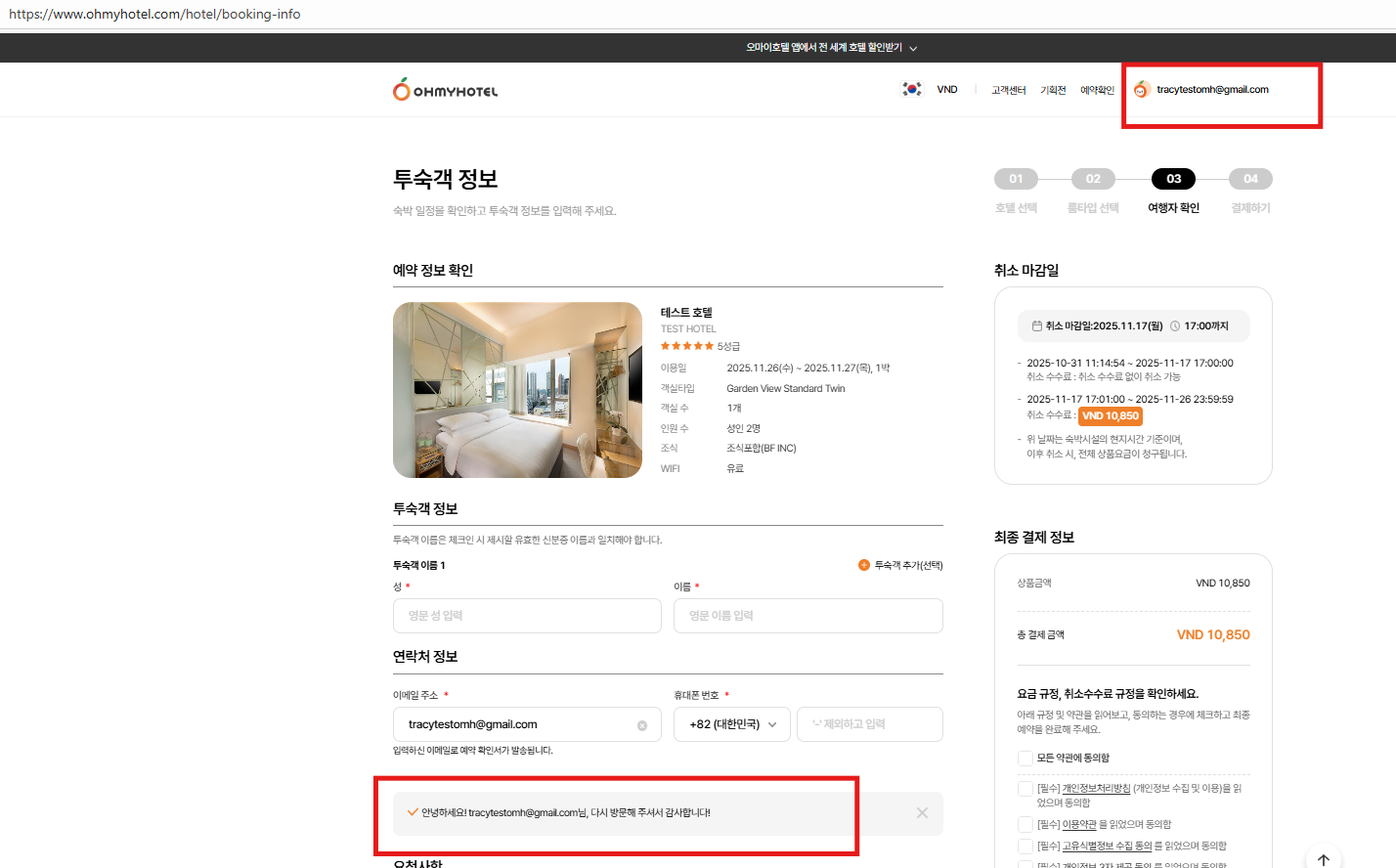
Task: Click the 조식포함(BF INC) breakfast value
Action: [762, 449]
